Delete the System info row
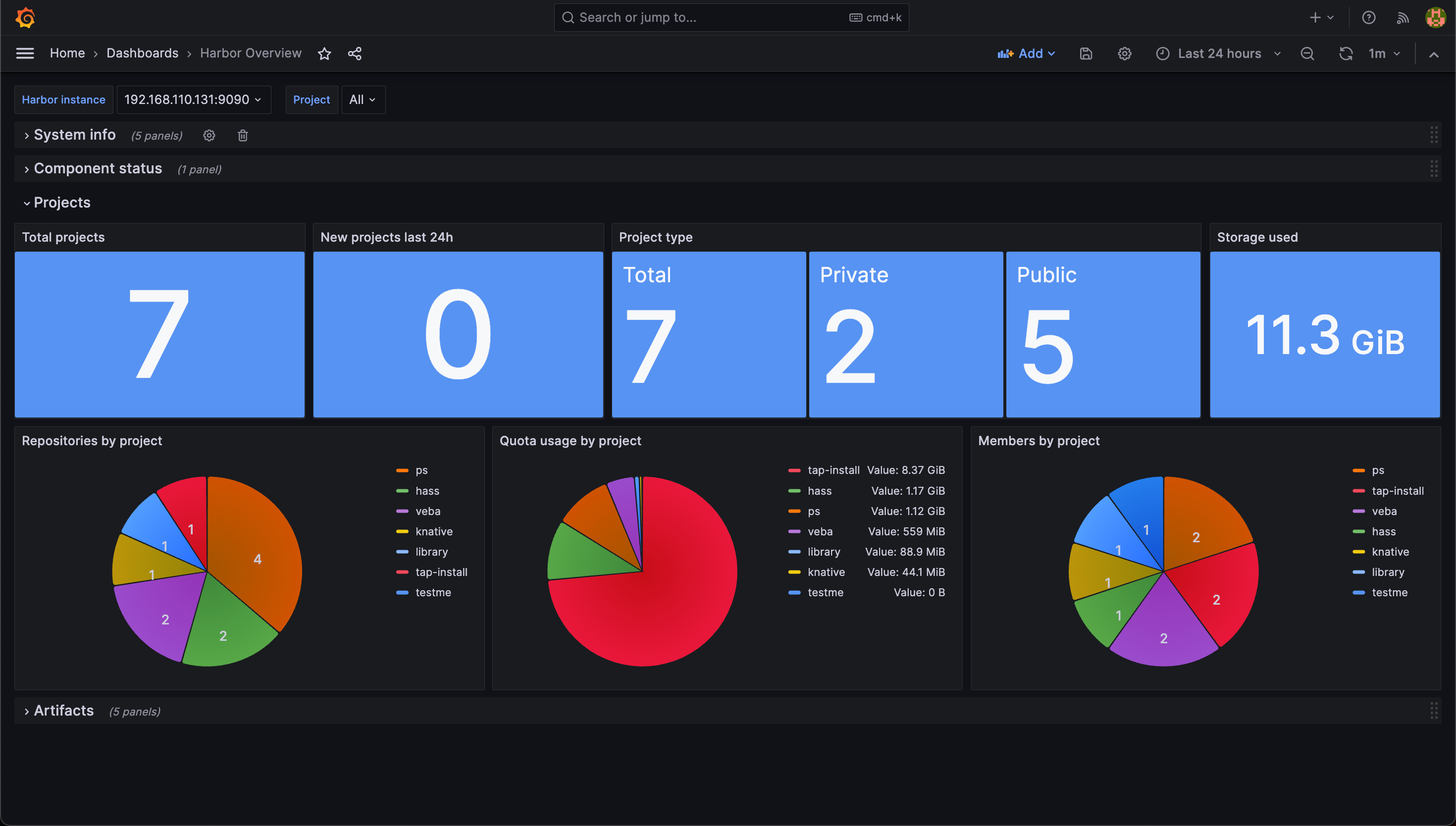 click(243, 135)
